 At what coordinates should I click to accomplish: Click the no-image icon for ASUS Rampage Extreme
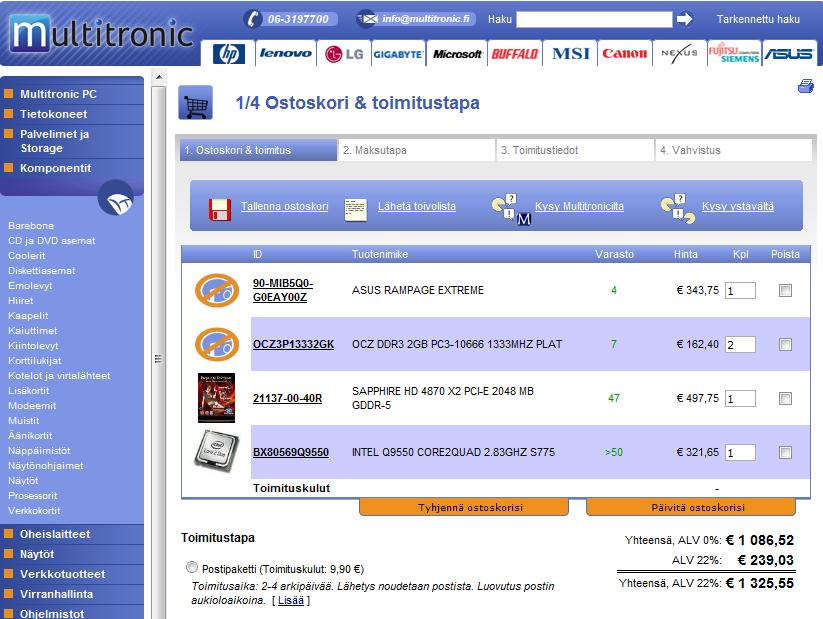pos(217,290)
